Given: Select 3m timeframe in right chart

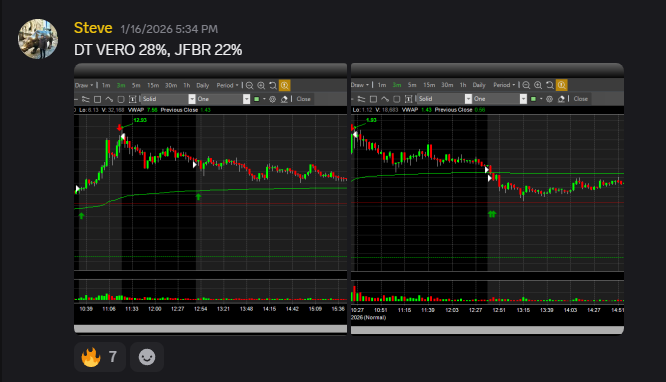Looking at the screenshot, I should (397, 85).
